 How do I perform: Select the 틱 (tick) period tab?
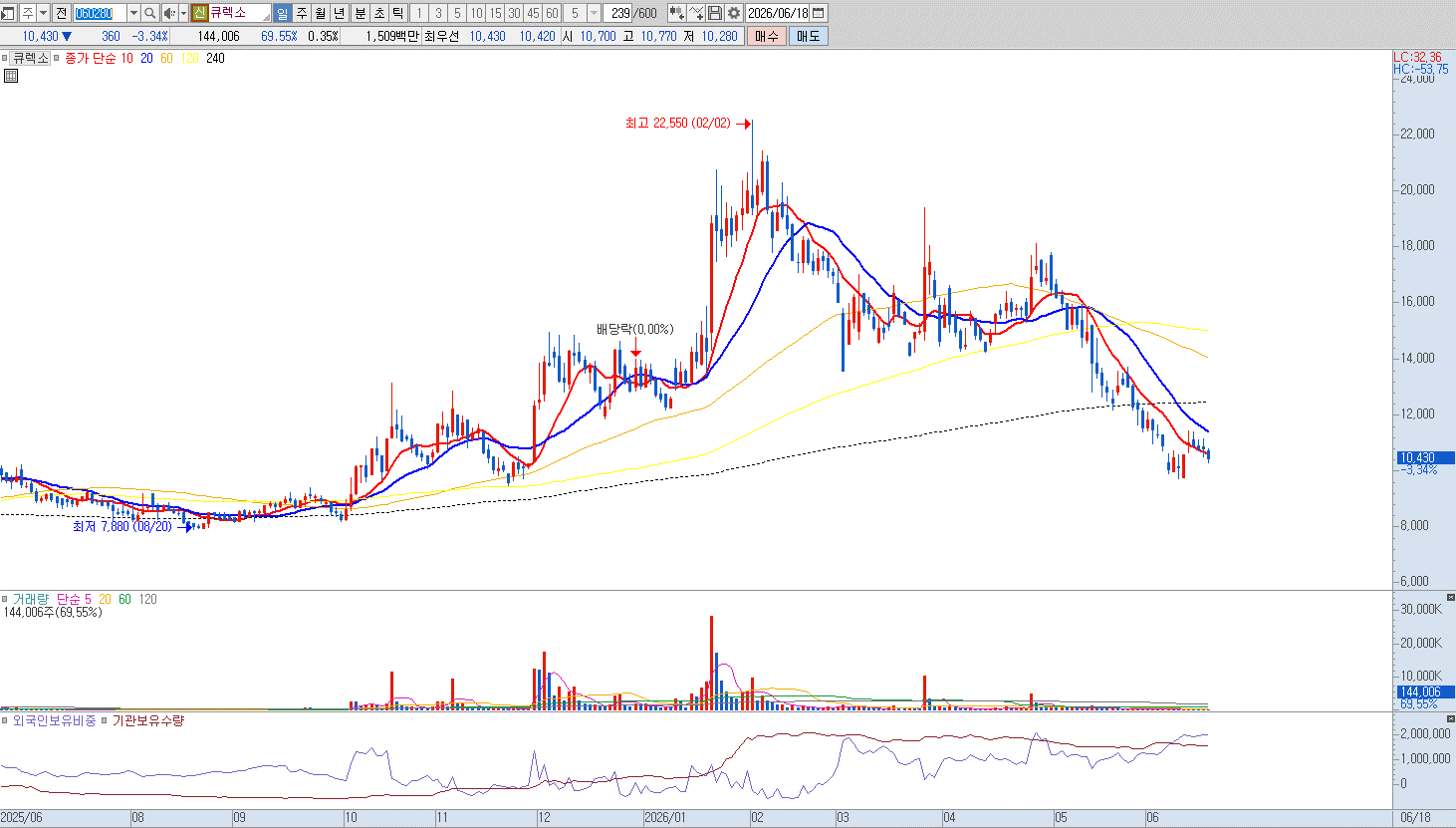(398, 13)
